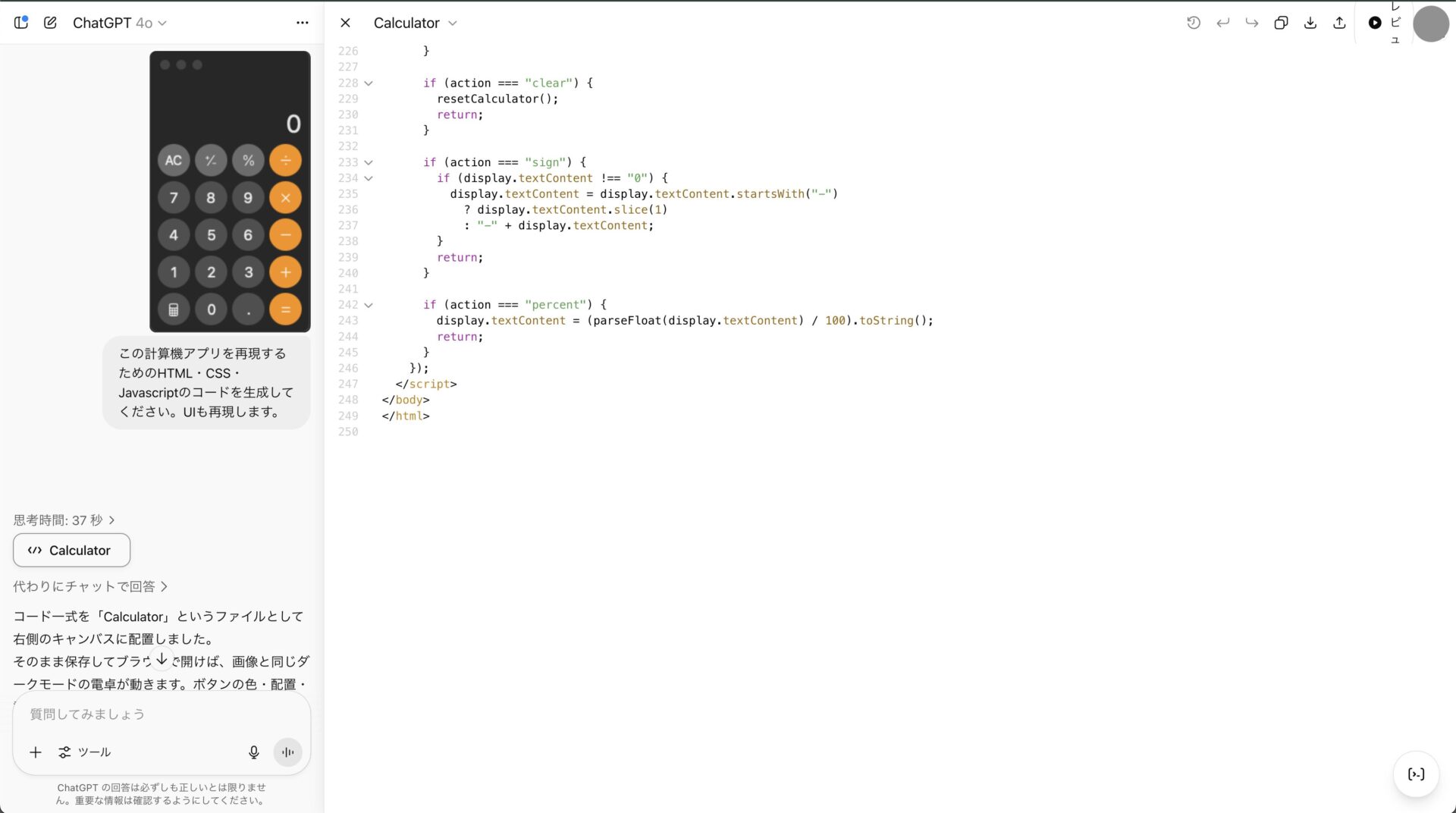Collapse code fold at line 233
The image size is (1456, 813).
click(x=369, y=162)
